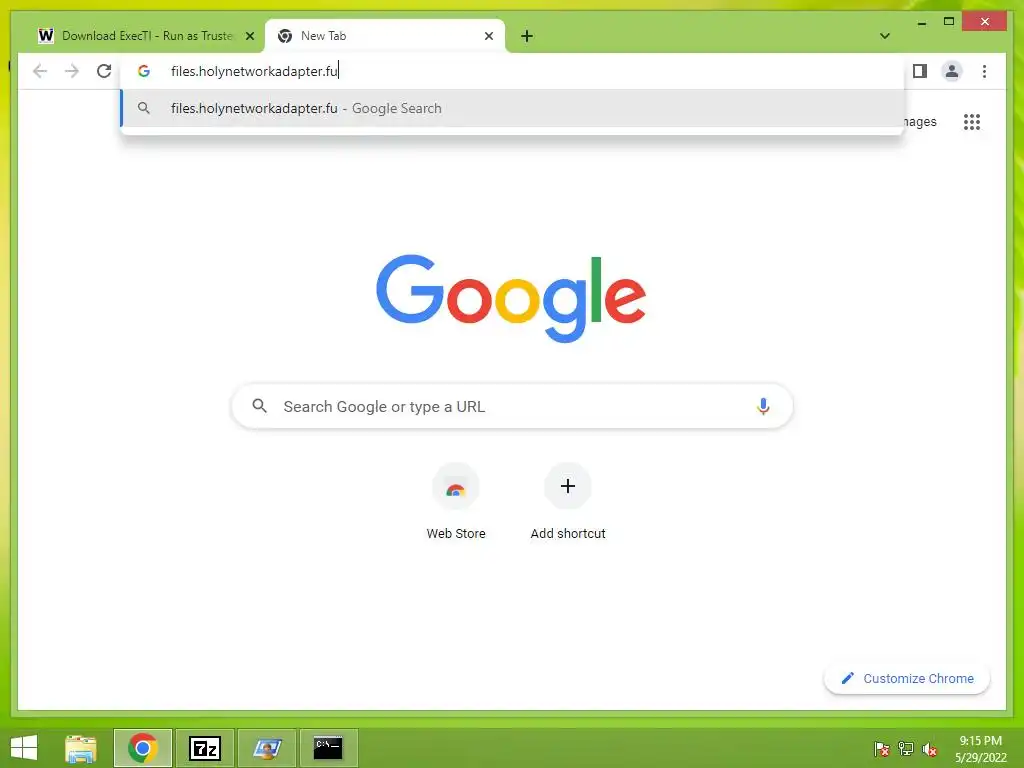Click the Google G icon in address bar
Viewport: 1024px width, 768px height.
pyautogui.click(x=144, y=71)
